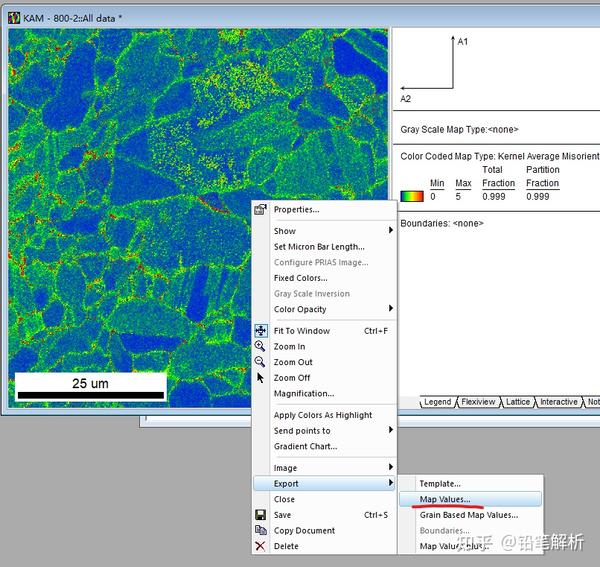Open the Interactive tab
Image resolution: width=600 pixels, height=567 pixels.
click(558, 402)
